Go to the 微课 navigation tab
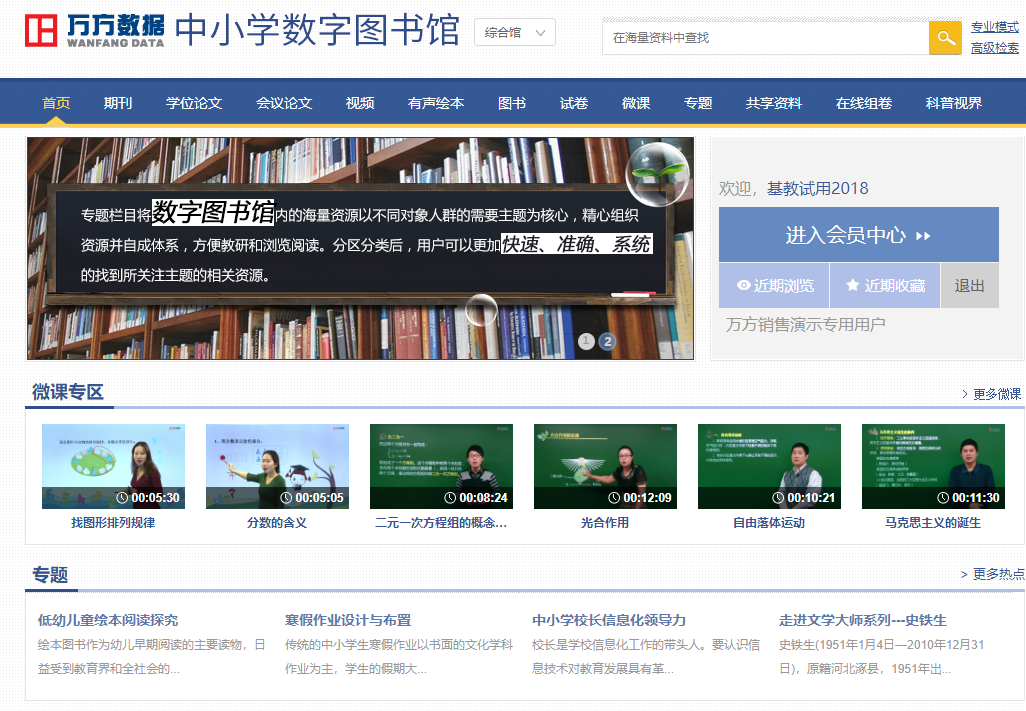The width and height of the screenshot is (1026, 711). [636, 103]
